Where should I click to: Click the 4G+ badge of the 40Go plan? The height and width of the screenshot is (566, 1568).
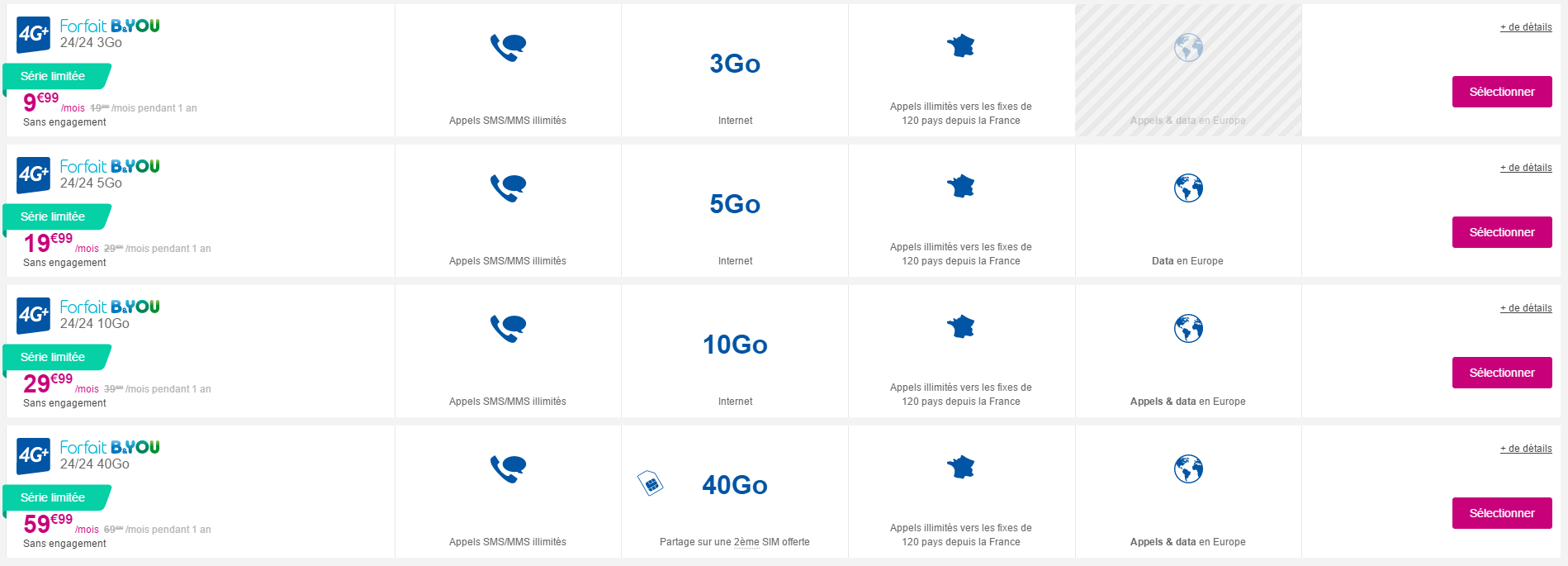pyautogui.click(x=34, y=455)
